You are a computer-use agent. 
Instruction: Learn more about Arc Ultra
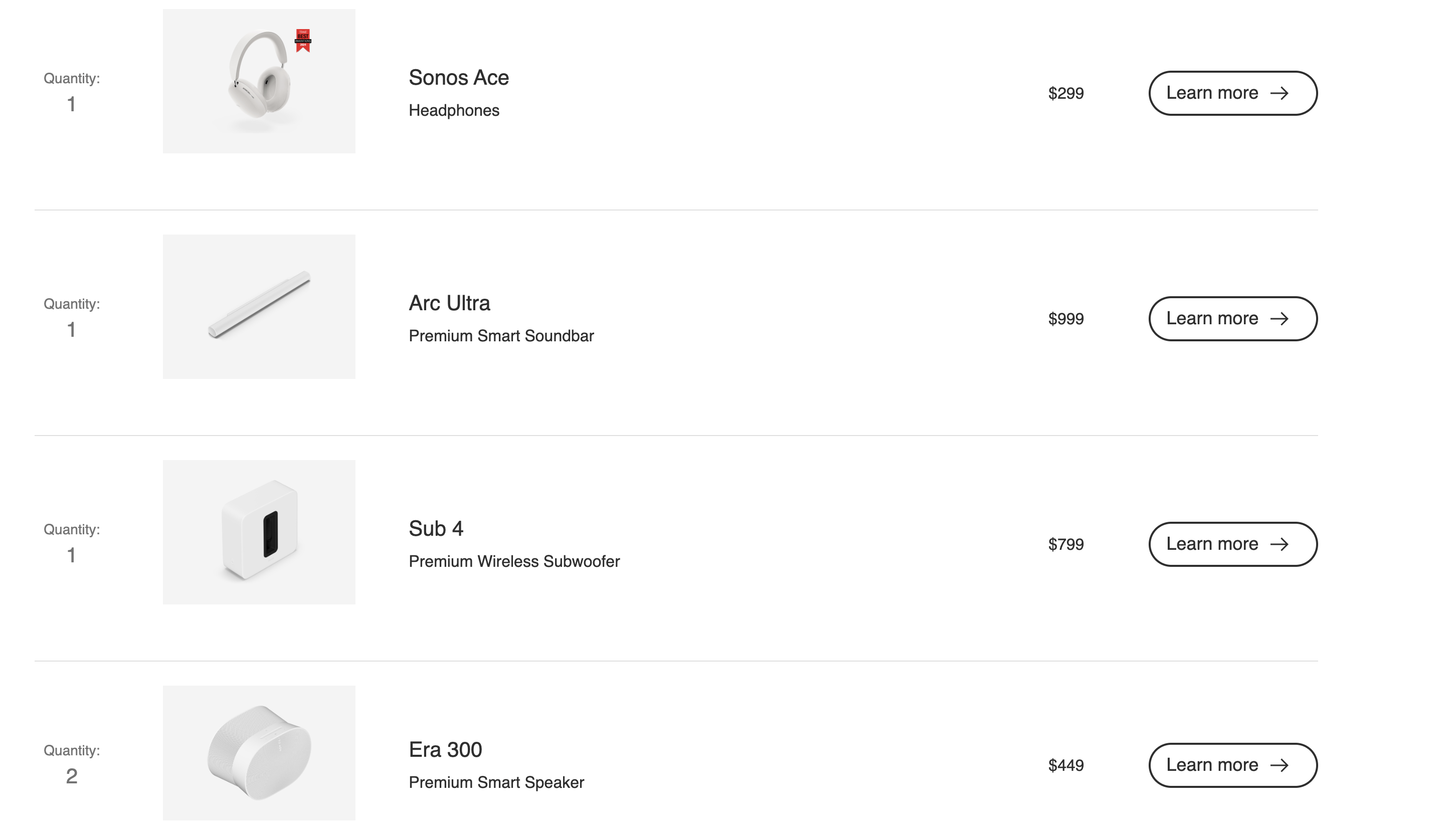coord(1233,319)
